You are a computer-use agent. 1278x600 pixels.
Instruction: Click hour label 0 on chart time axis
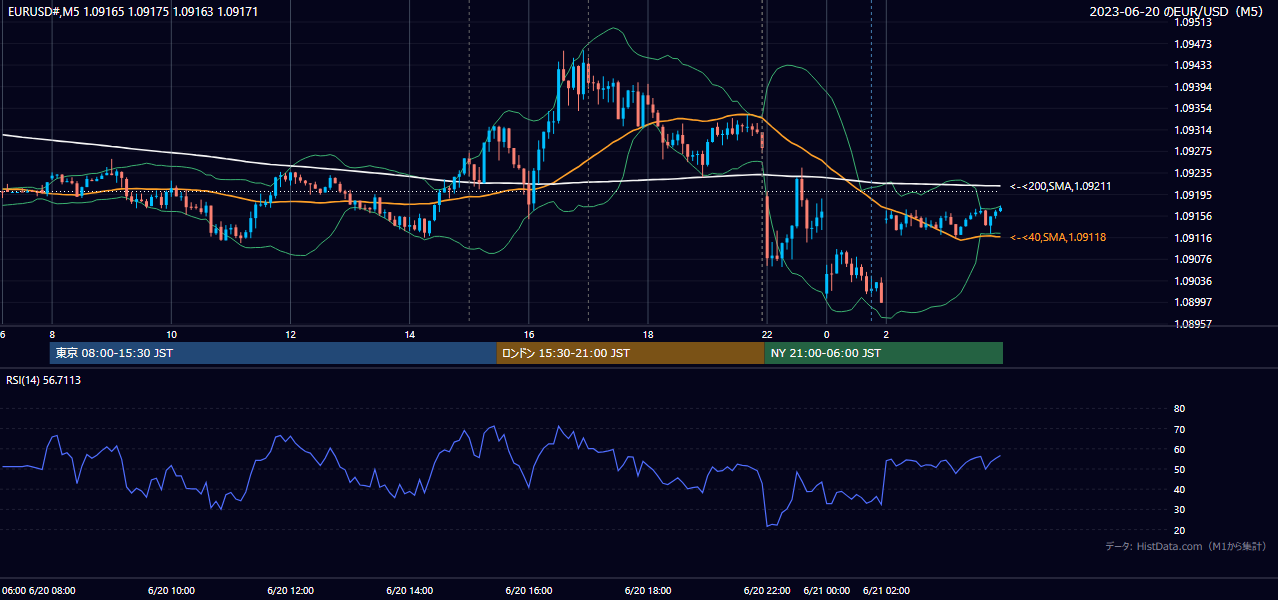pyautogui.click(x=827, y=334)
